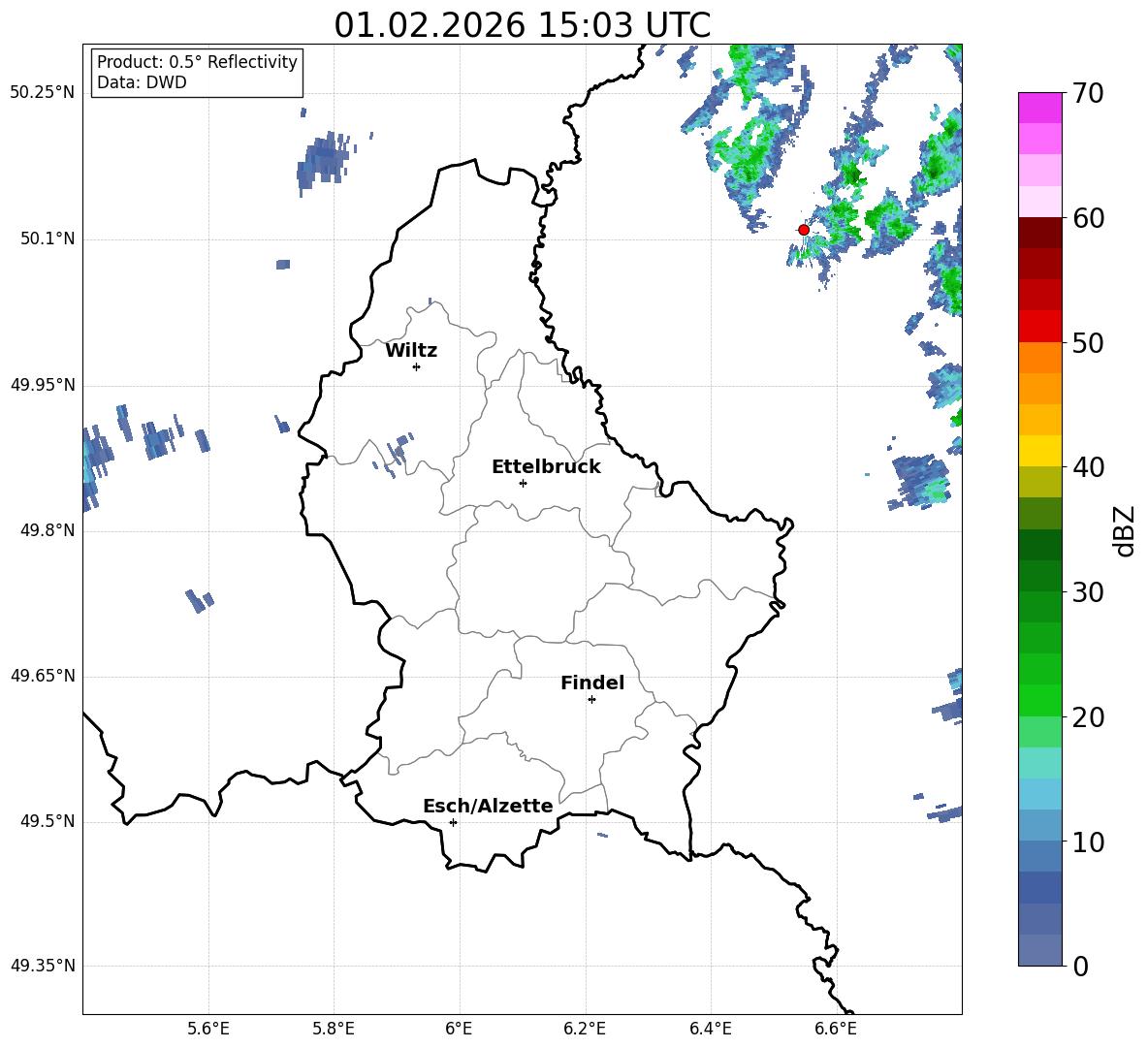Screen dimensions: 1148x1048
Task: Click the magenta top colorbar segment
Action: pyautogui.click(x=1039, y=108)
